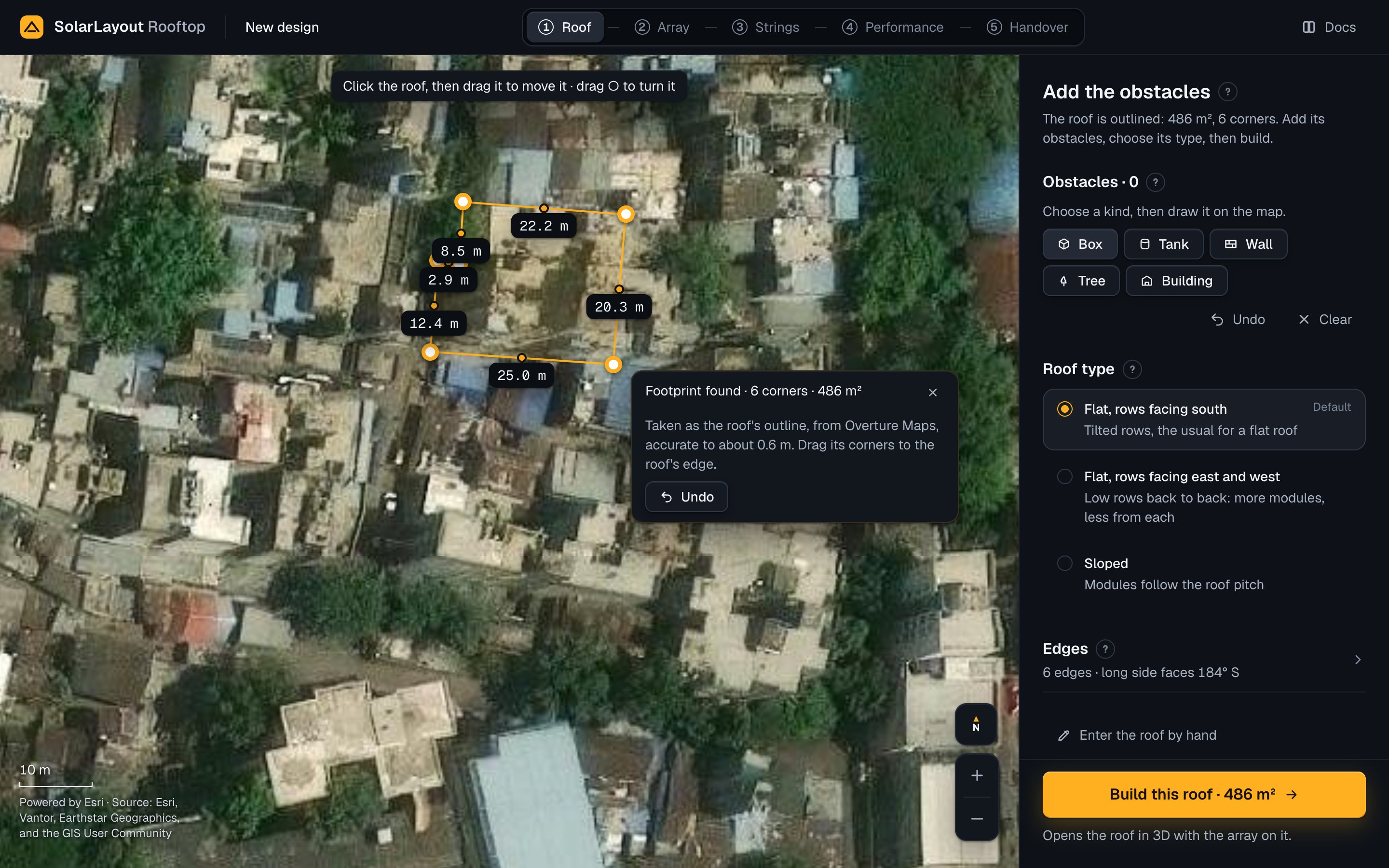
Task: Zoom in the map with plus
Action: coord(976,775)
